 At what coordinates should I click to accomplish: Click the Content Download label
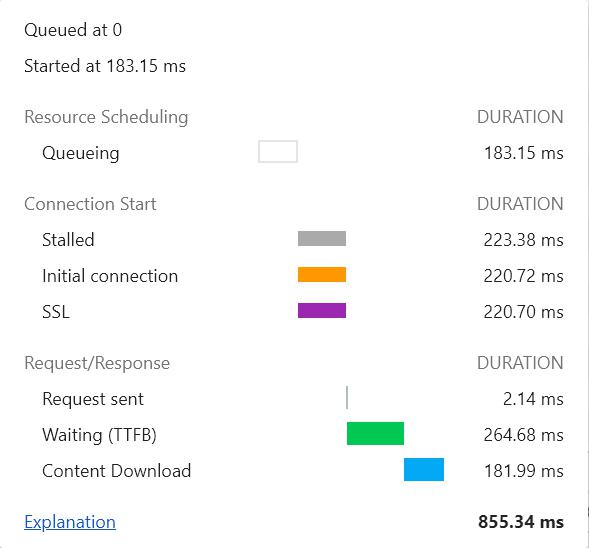coord(116,471)
